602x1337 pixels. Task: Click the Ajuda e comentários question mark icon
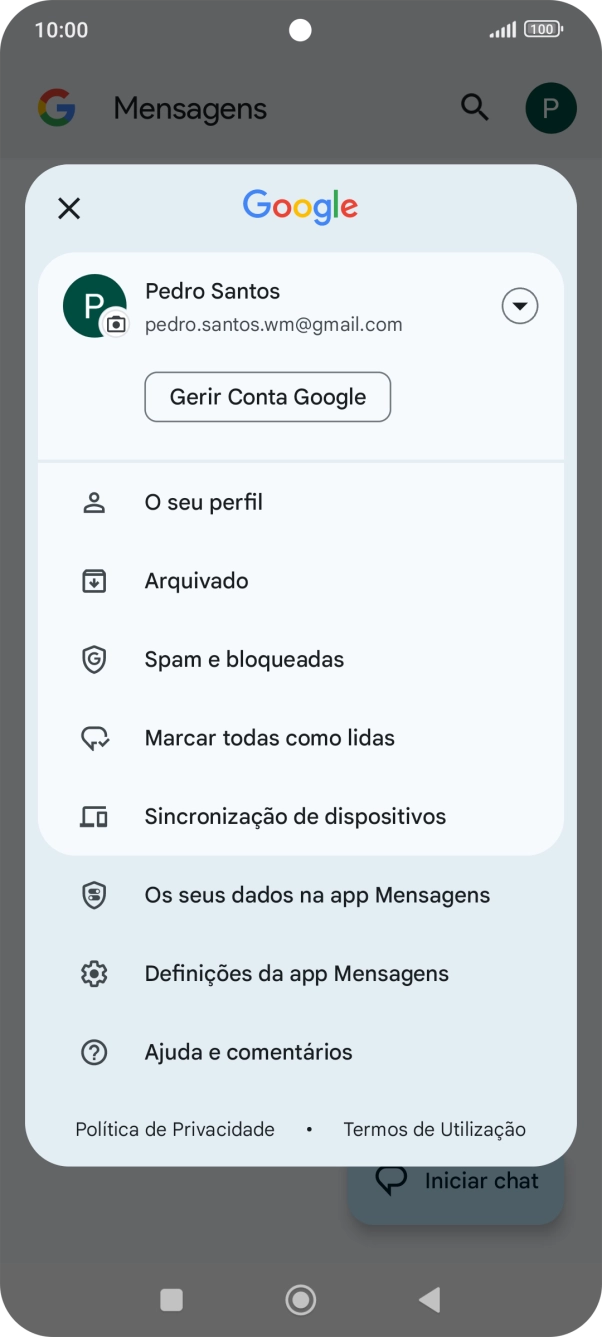click(93, 1051)
